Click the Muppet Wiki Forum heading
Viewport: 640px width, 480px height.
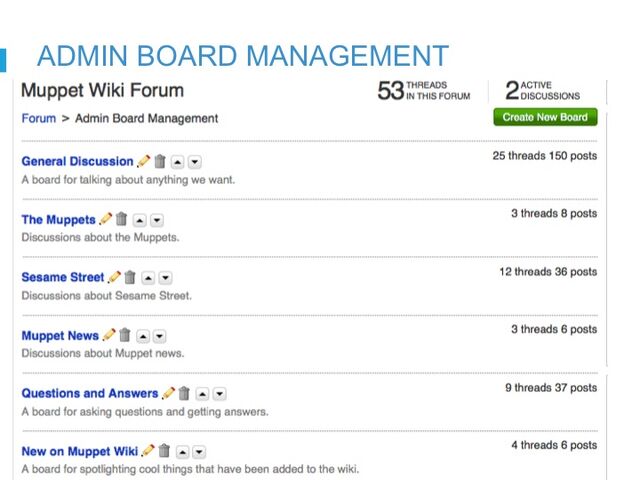(x=102, y=90)
